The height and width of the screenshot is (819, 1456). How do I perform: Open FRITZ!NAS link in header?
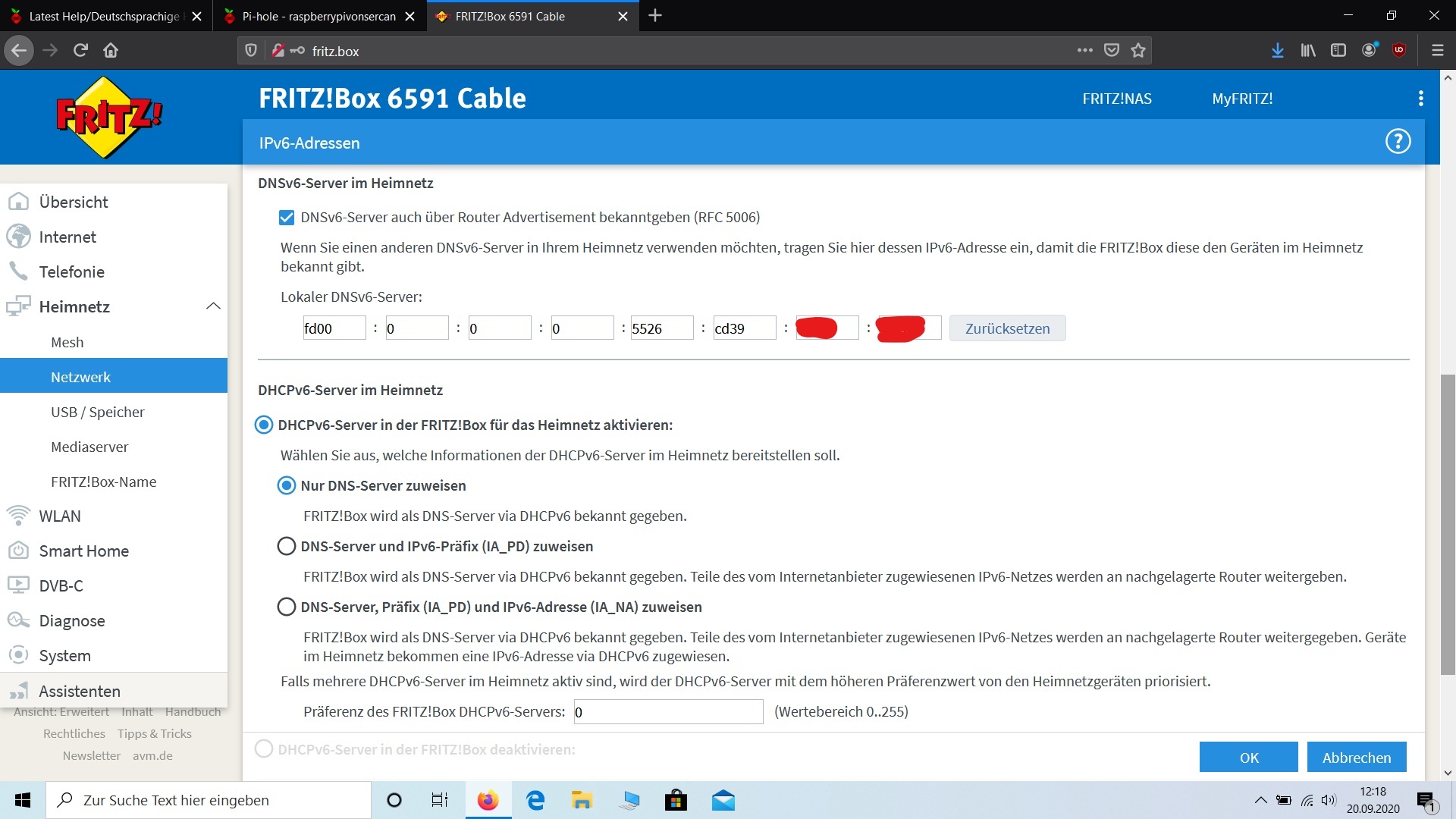1116,99
